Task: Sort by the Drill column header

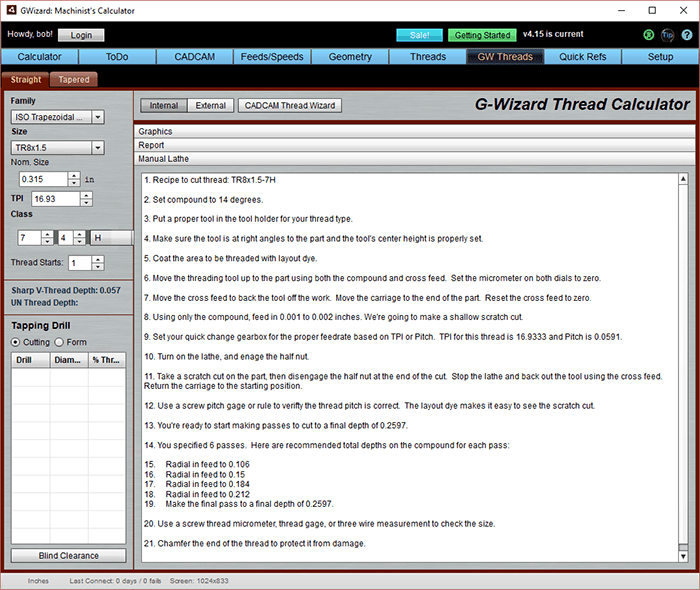Action: [30, 360]
